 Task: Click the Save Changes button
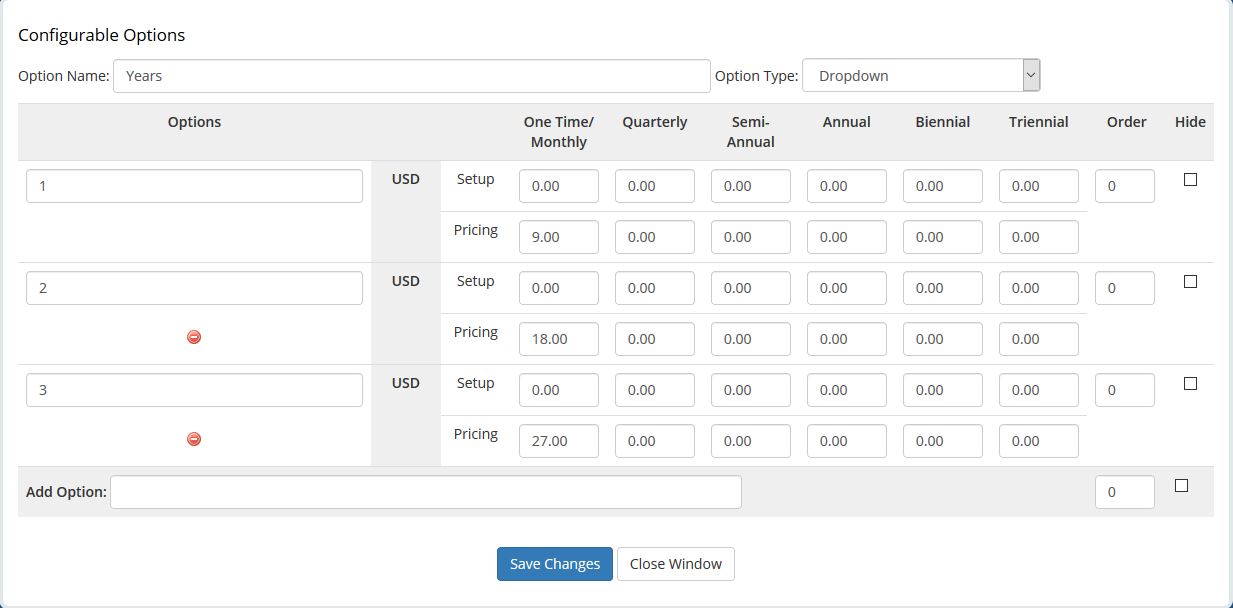pyautogui.click(x=555, y=564)
